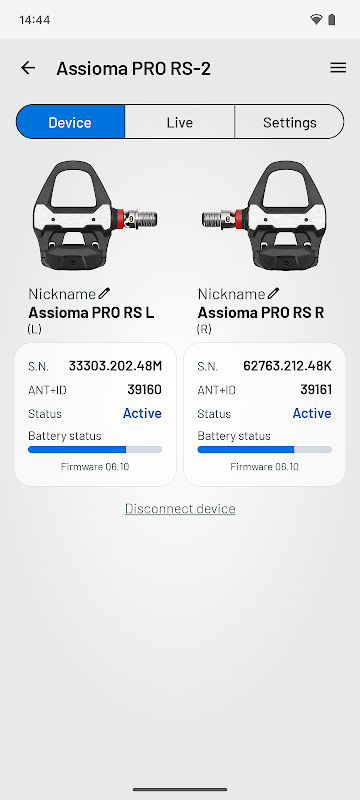Select the left serial number 33303.202.48M
This screenshot has height=800, width=360.
click(x=115, y=366)
